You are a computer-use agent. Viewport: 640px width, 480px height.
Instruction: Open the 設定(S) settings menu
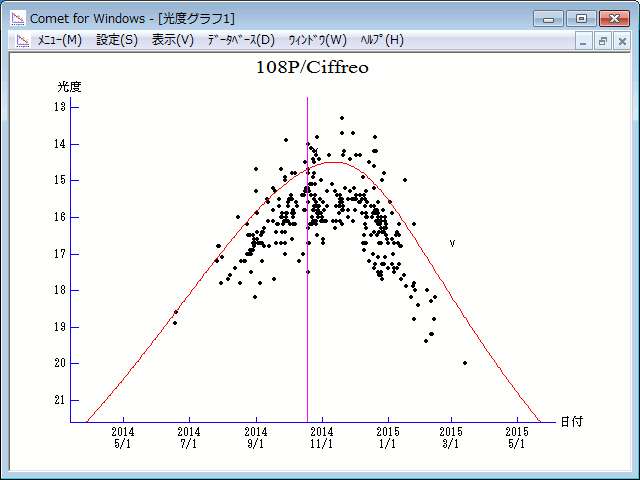pos(117,40)
